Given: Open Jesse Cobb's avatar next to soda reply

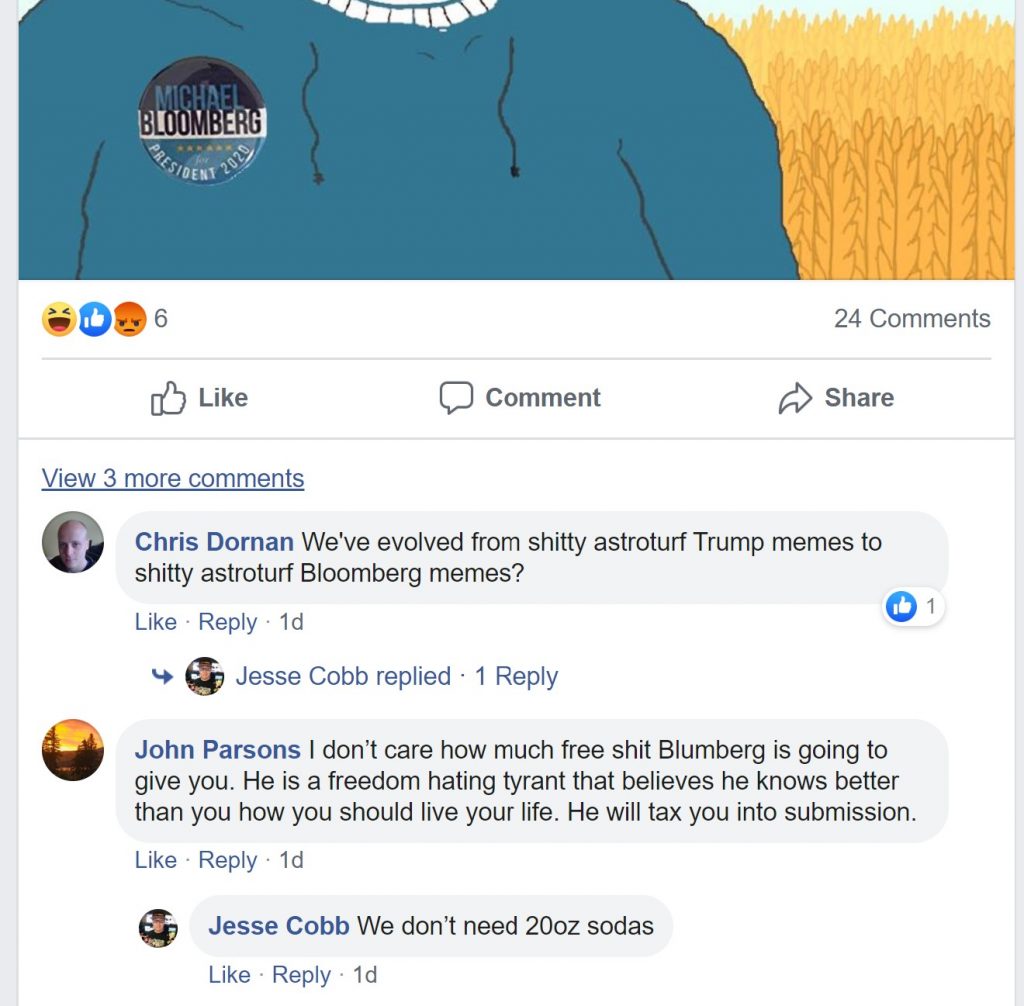Looking at the screenshot, I should point(158,928).
